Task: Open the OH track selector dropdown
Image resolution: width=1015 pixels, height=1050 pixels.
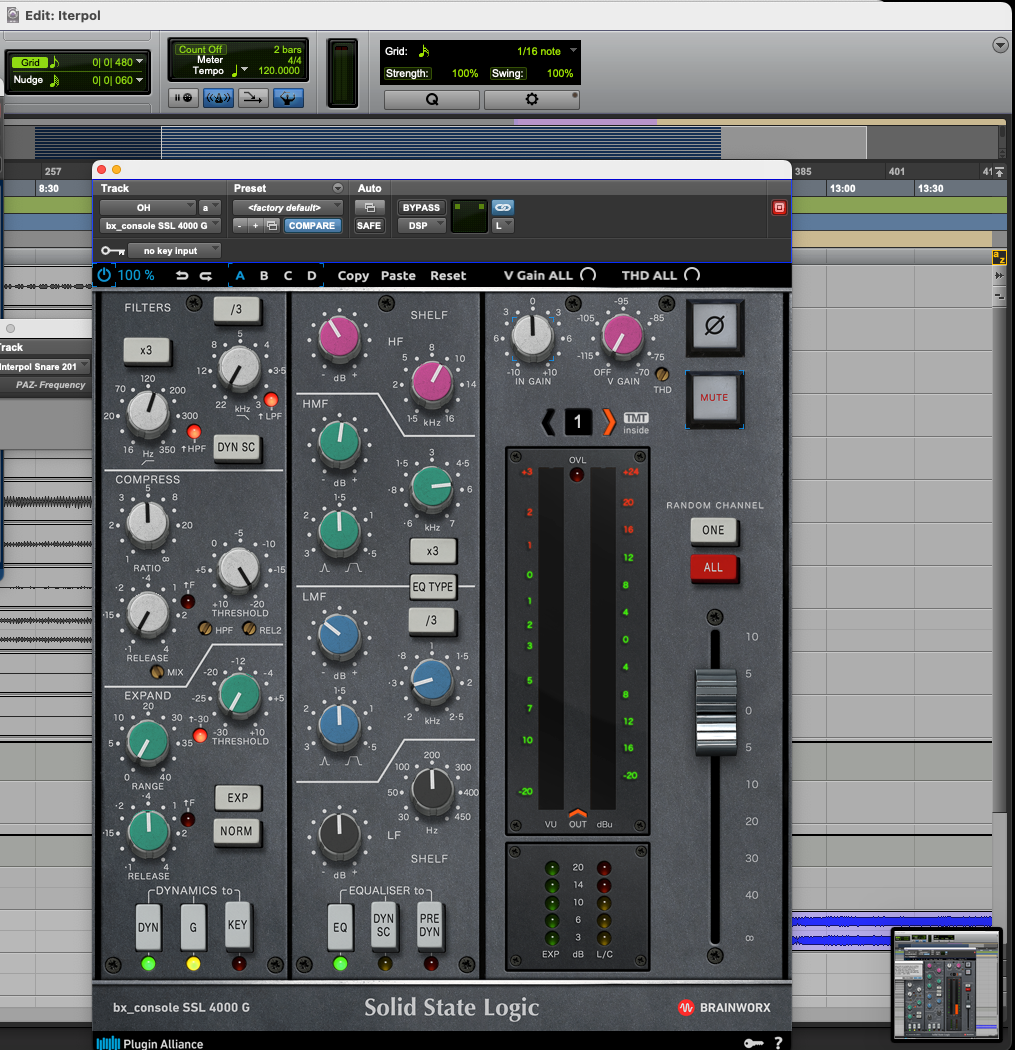Action: 148,208
